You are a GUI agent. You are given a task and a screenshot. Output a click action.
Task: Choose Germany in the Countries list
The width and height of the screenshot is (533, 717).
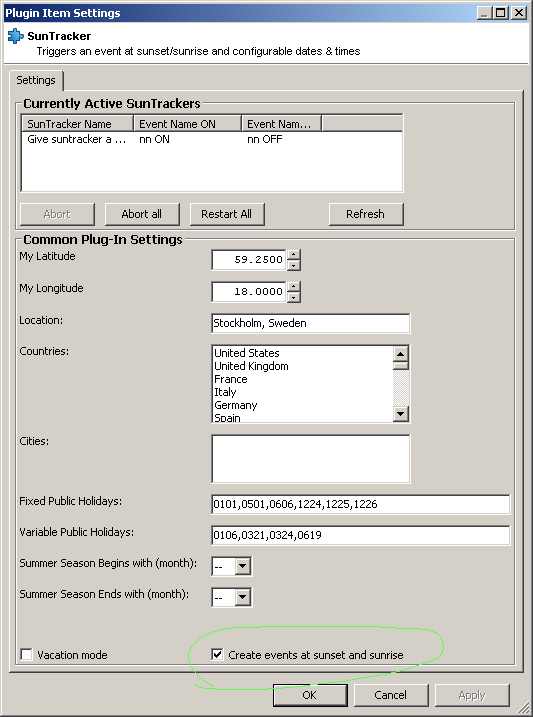236,405
